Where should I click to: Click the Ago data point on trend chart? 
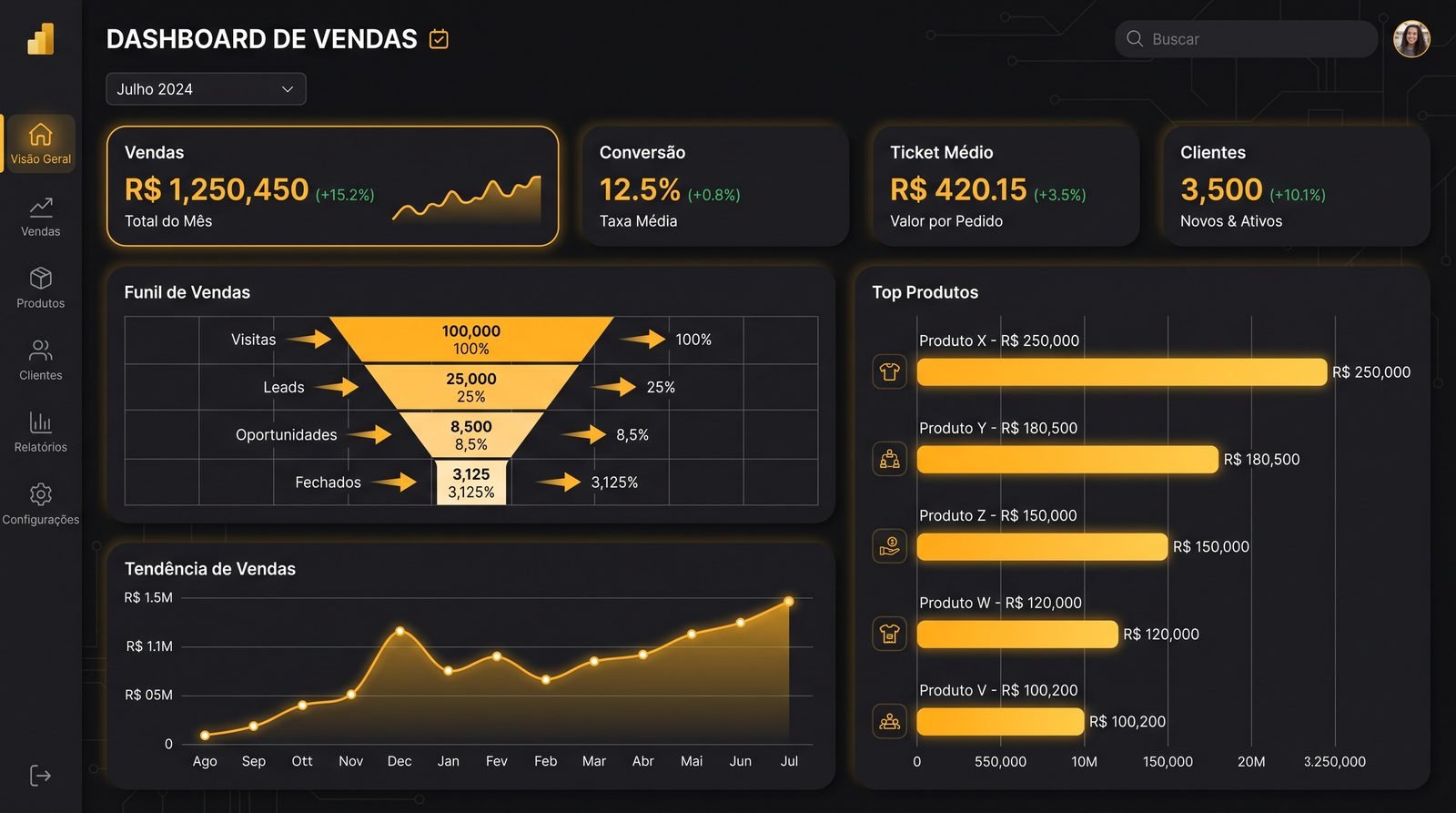pyautogui.click(x=205, y=735)
